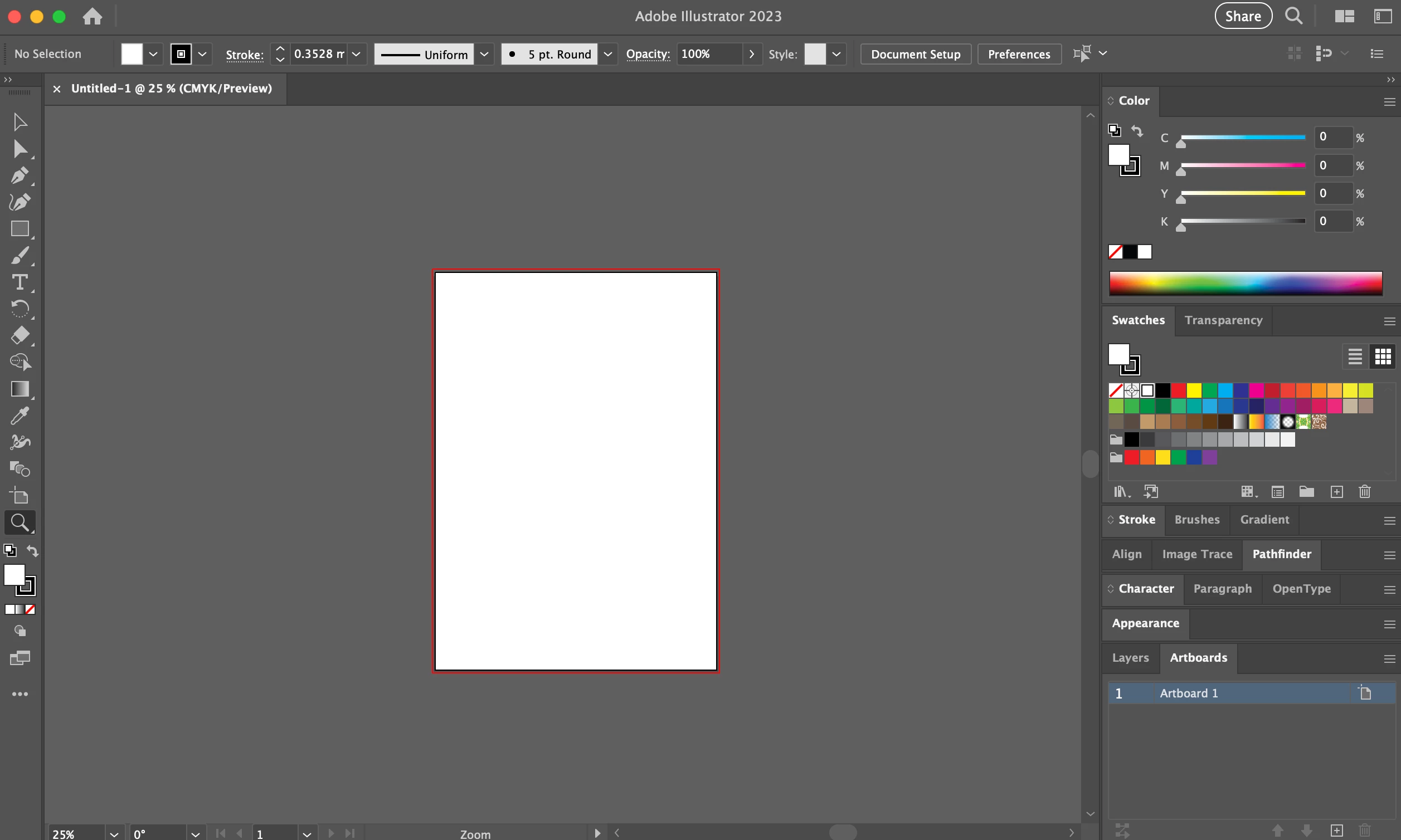Select the Rectangle tool
This screenshot has height=840, width=1401.
tap(20, 229)
